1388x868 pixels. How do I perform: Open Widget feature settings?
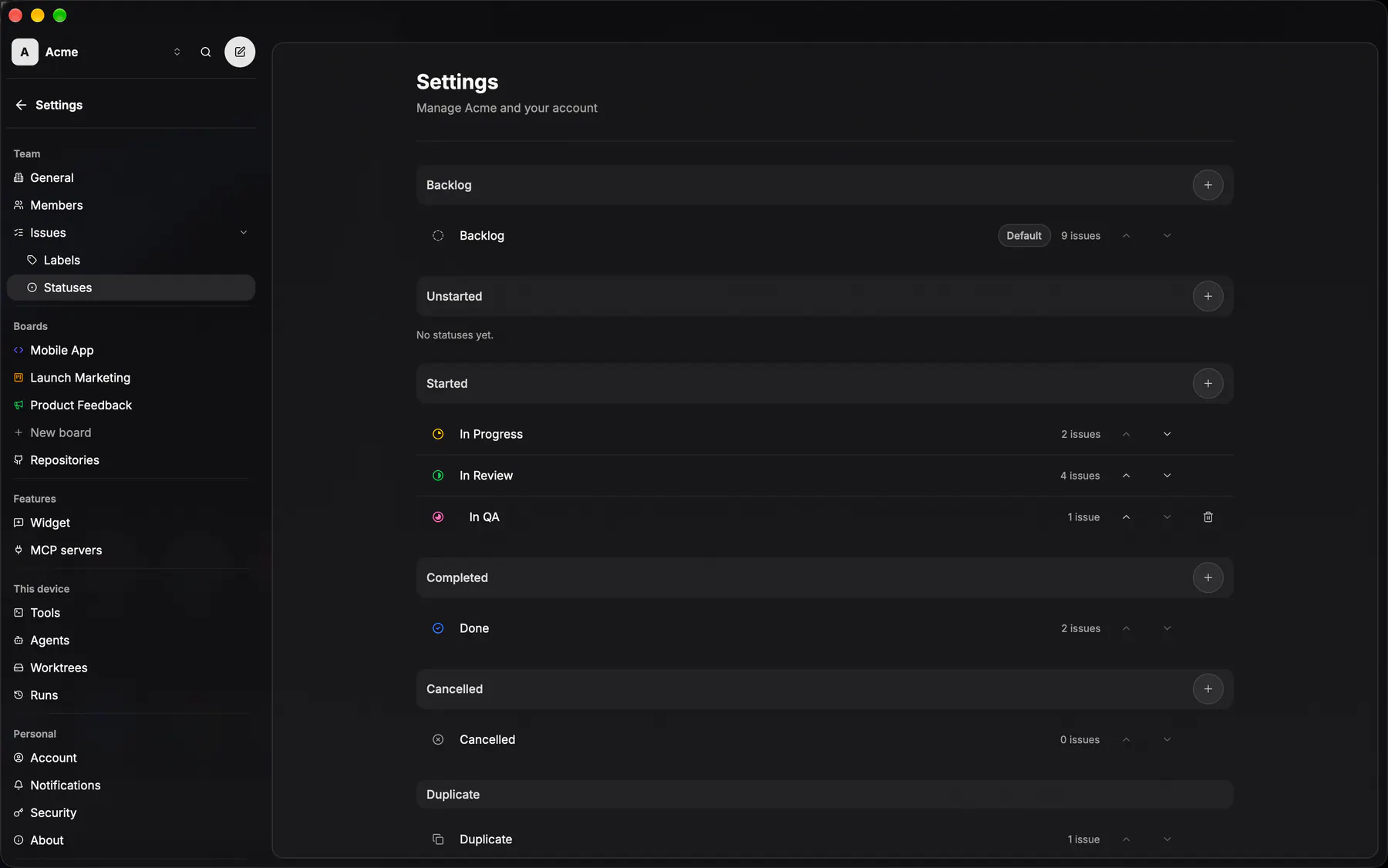click(130, 523)
